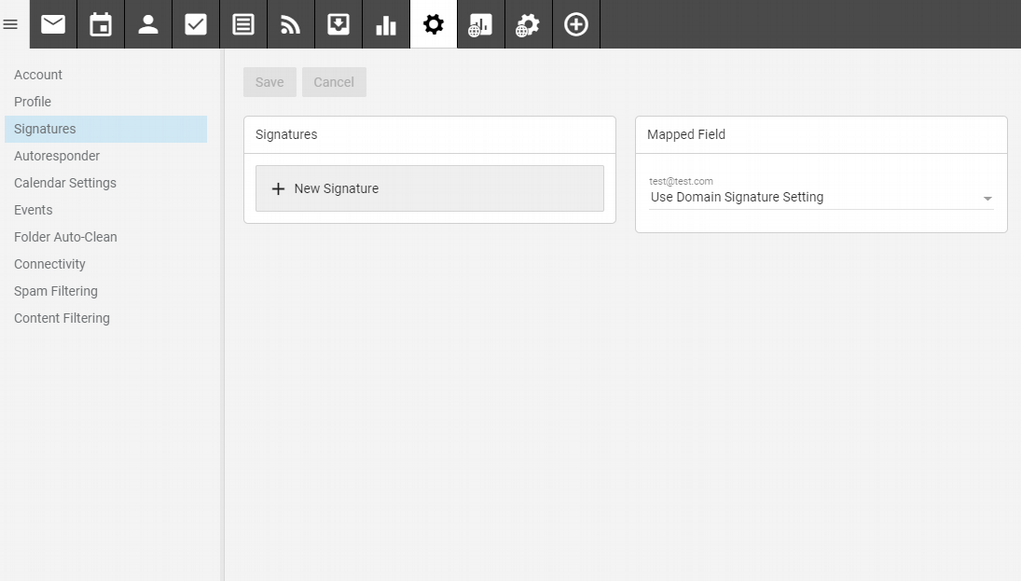Click the plus circle icon in toolbar
This screenshot has height=581, width=1021.
[576, 24]
